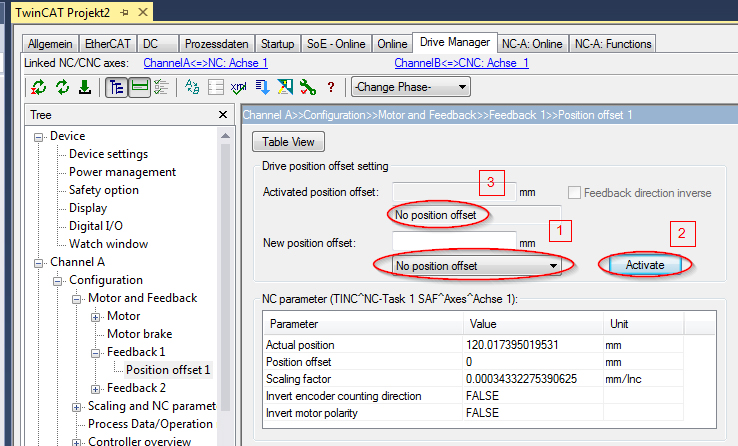Viewport: 738px width, 446px height.
Task: Open ChannelB<=>CNC: Achse 1 link
Action: click(461, 63)
